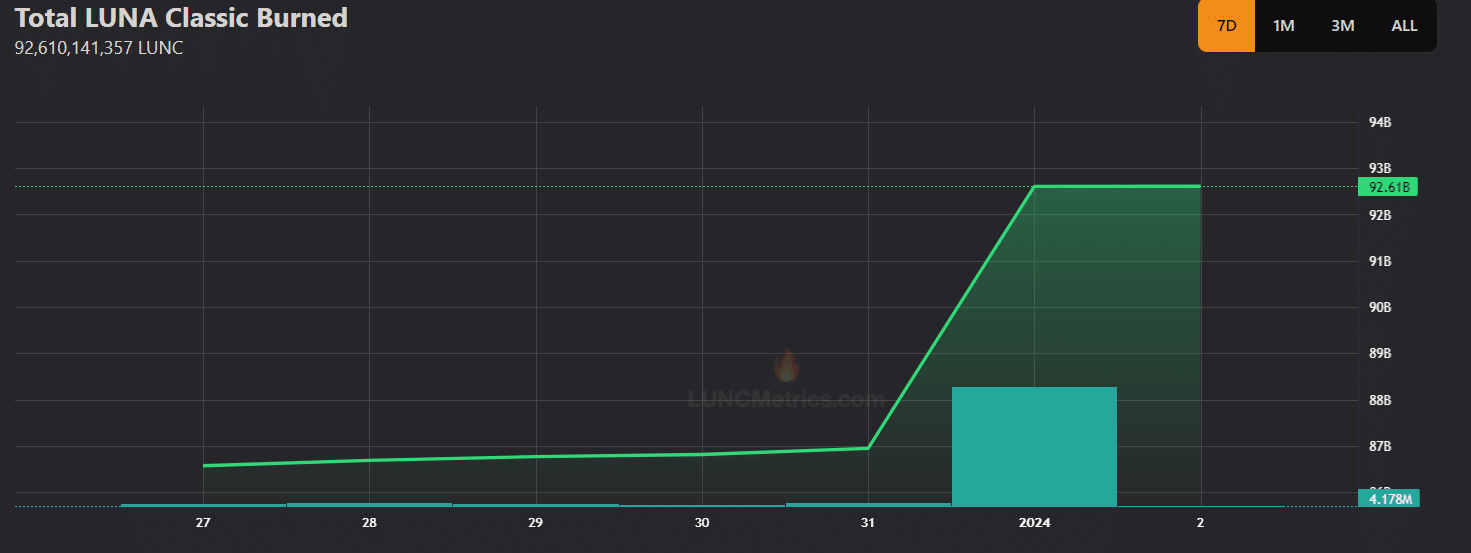Click the 87B axis label
The image size is (1471, 553).
pos(1380,446)
